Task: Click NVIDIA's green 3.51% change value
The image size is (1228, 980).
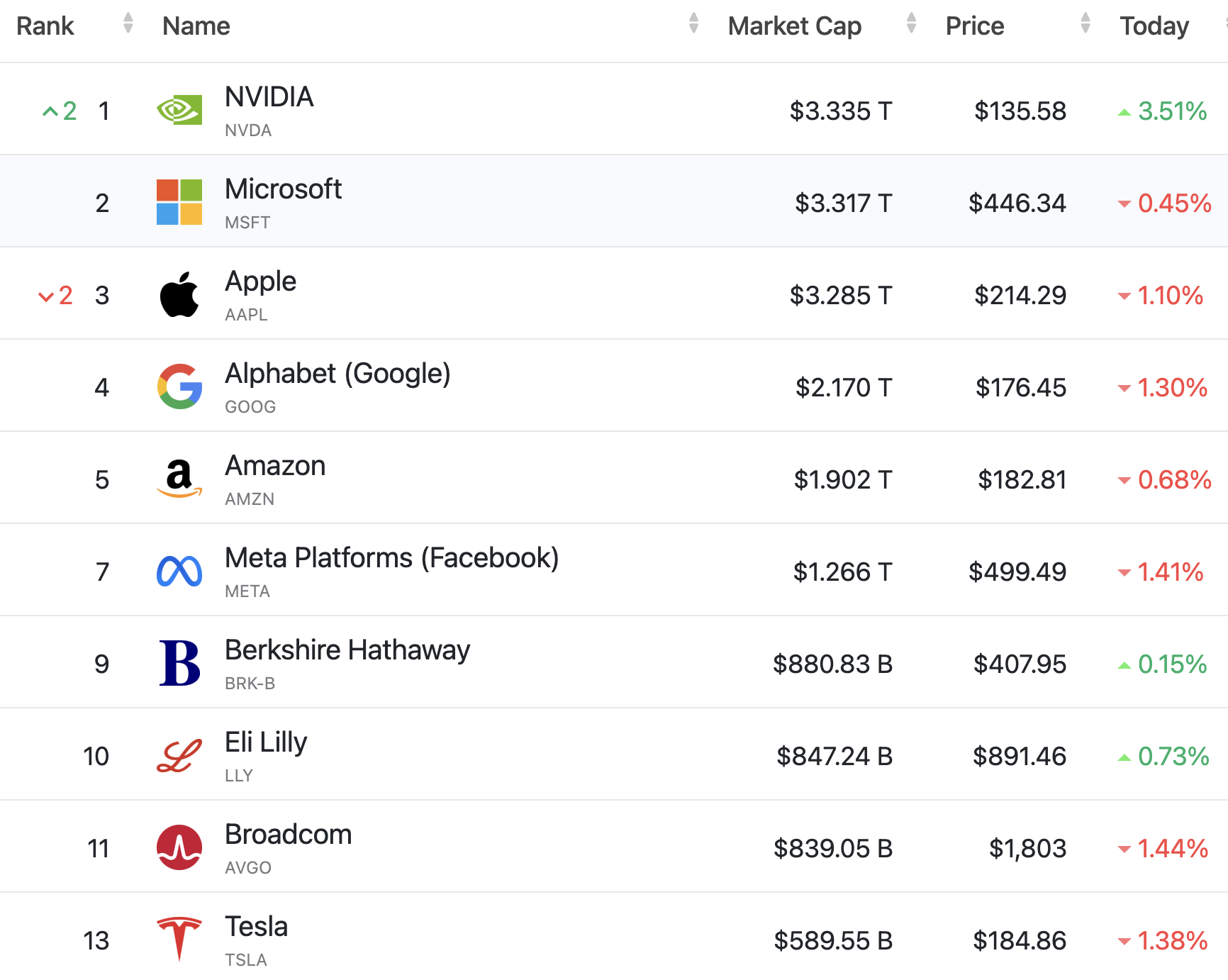Action: click(x=1171, y=111)
